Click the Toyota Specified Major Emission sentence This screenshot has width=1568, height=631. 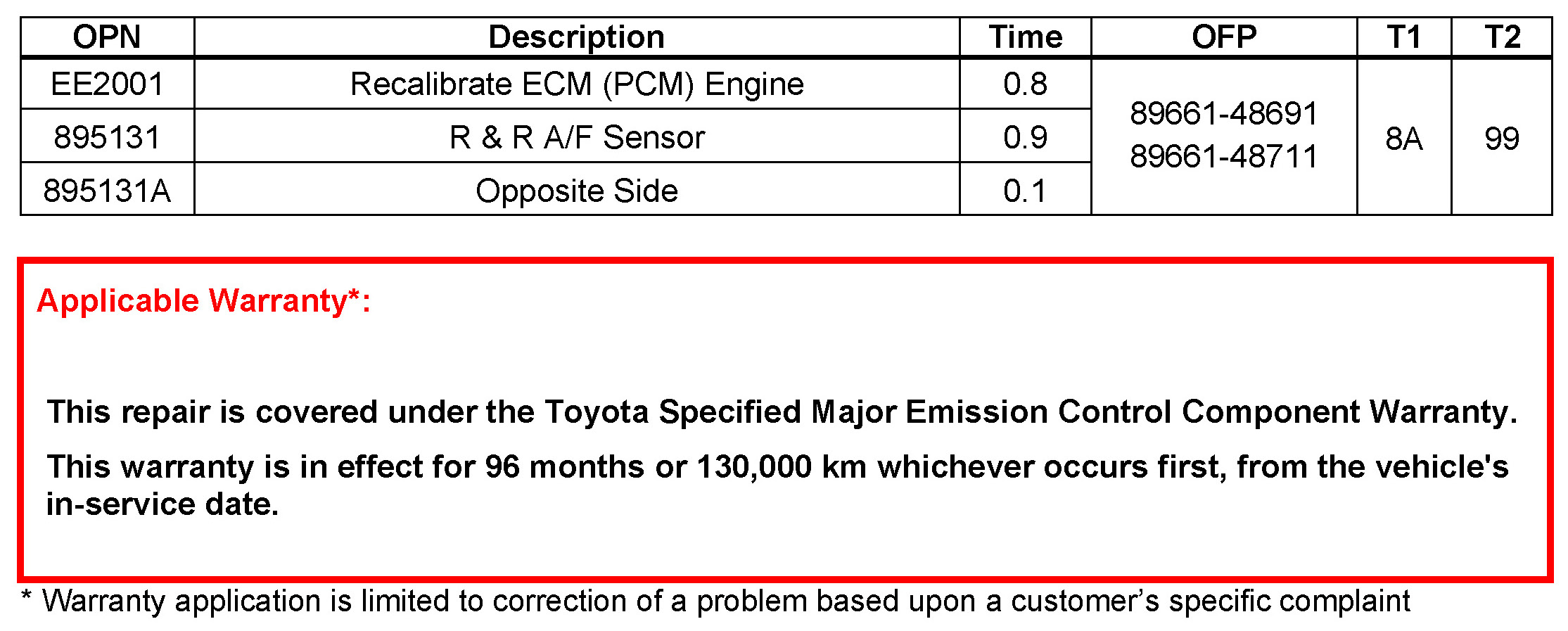point(781,412)
